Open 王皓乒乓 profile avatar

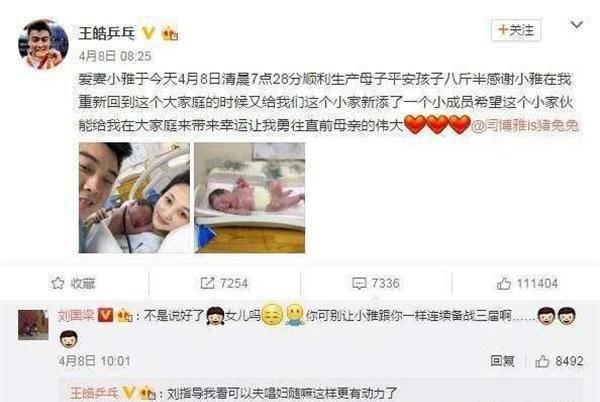[43, 44]
